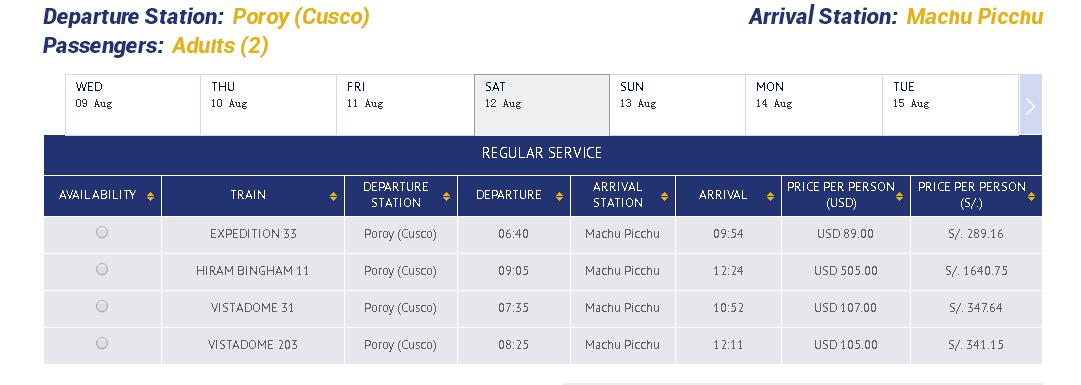
Task: Switch to SUN 13 Aug date tab
Action: coord(677,105)
